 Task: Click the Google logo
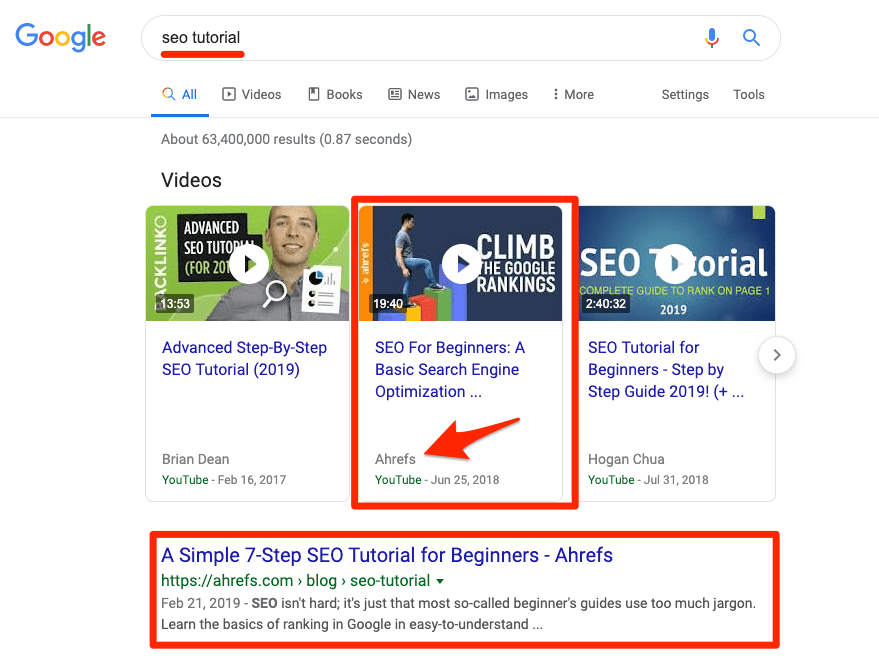(60, 37)
